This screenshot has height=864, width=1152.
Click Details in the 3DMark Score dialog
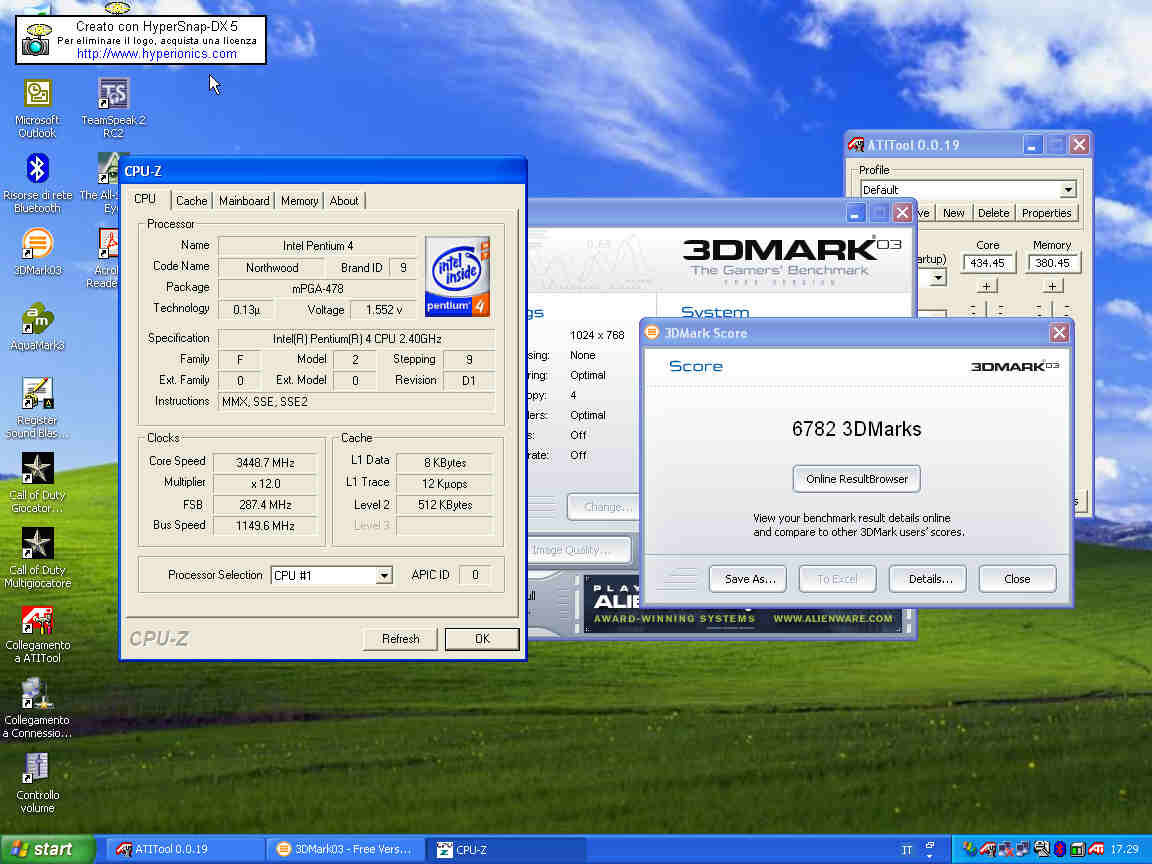point(929,579)
